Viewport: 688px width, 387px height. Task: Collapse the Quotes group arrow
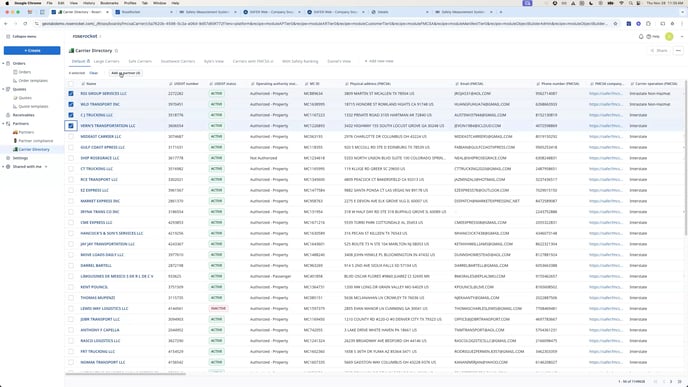4,90
